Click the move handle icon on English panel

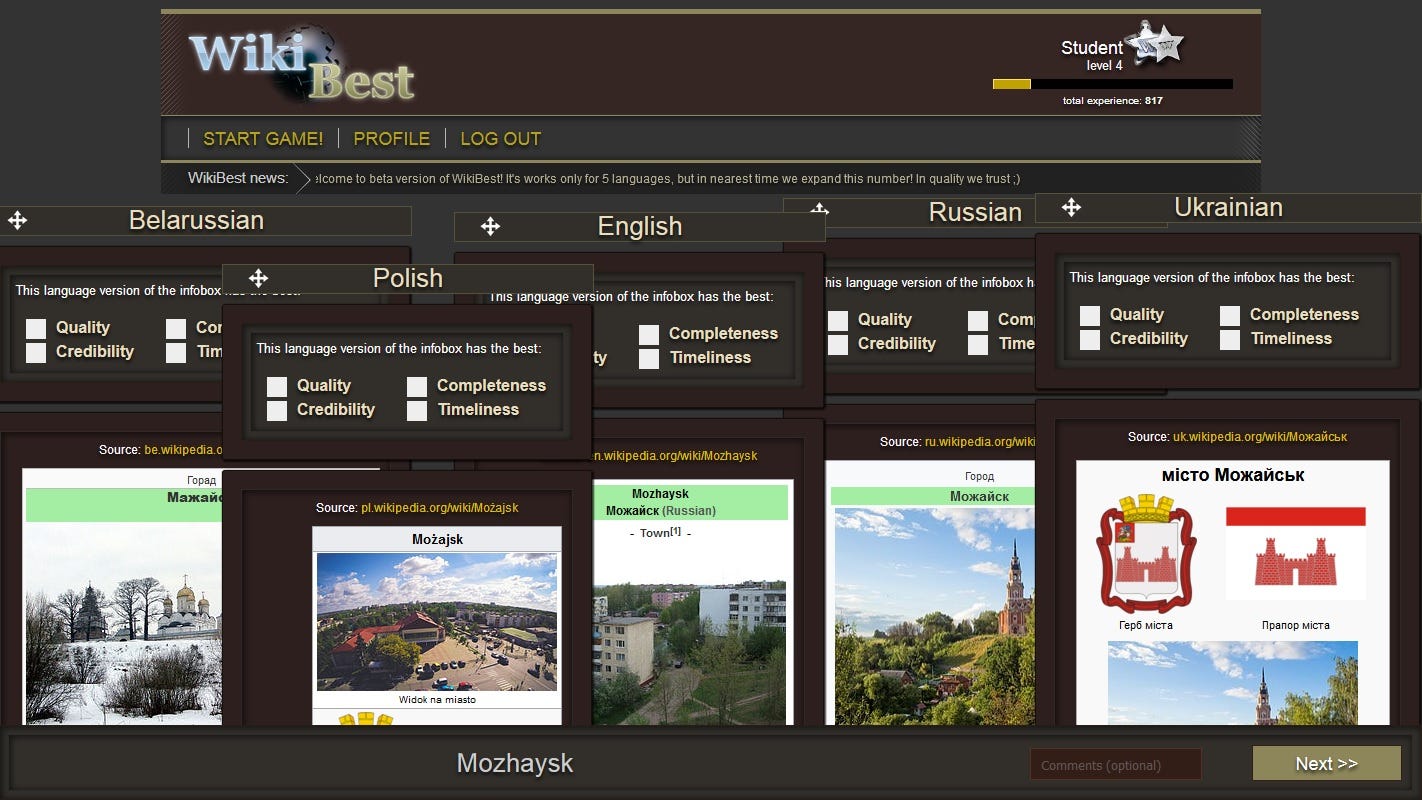tap(490, 226)
